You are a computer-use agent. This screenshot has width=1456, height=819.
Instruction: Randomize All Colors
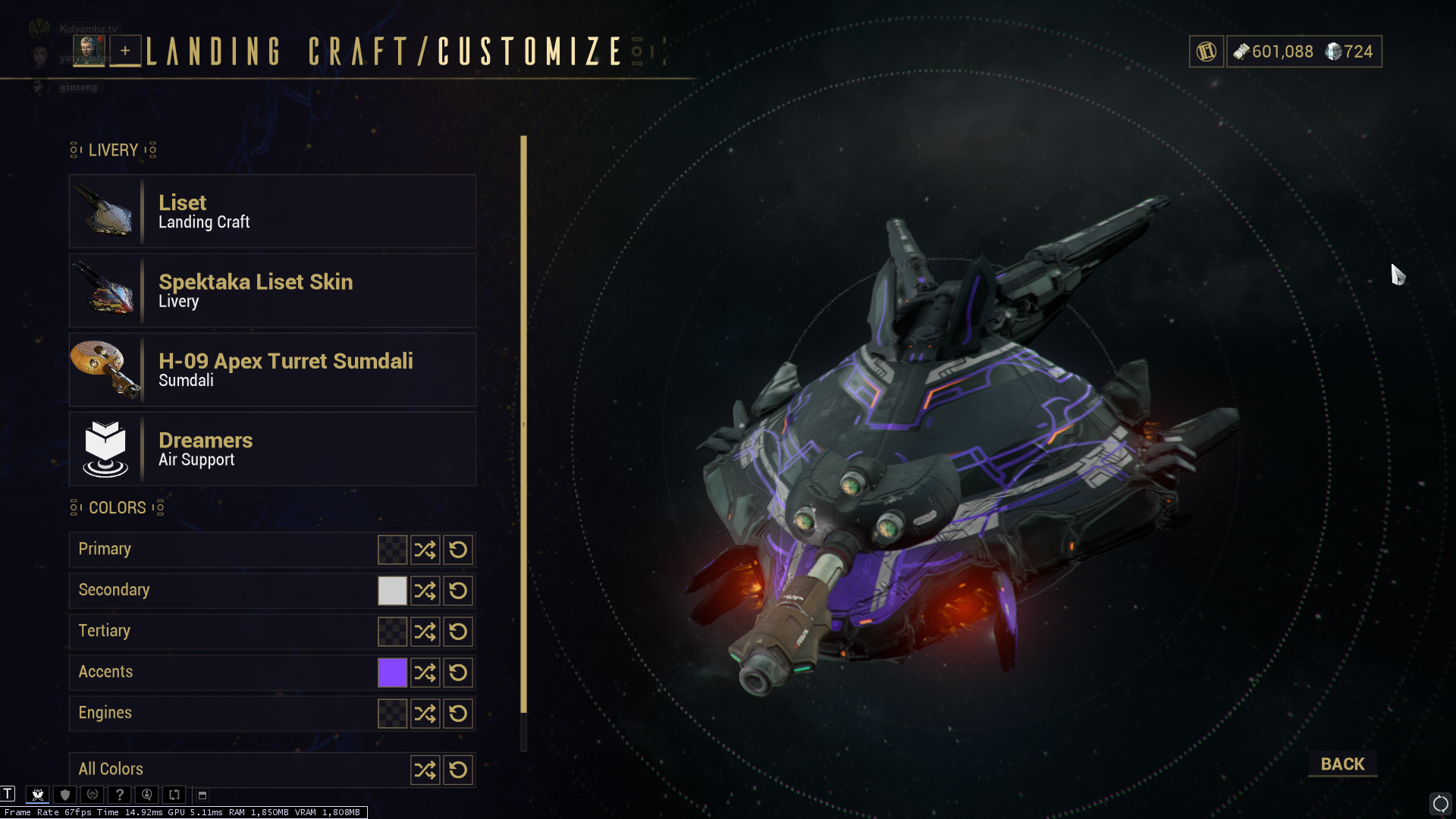pyautogui.click(x=425, y=770)
